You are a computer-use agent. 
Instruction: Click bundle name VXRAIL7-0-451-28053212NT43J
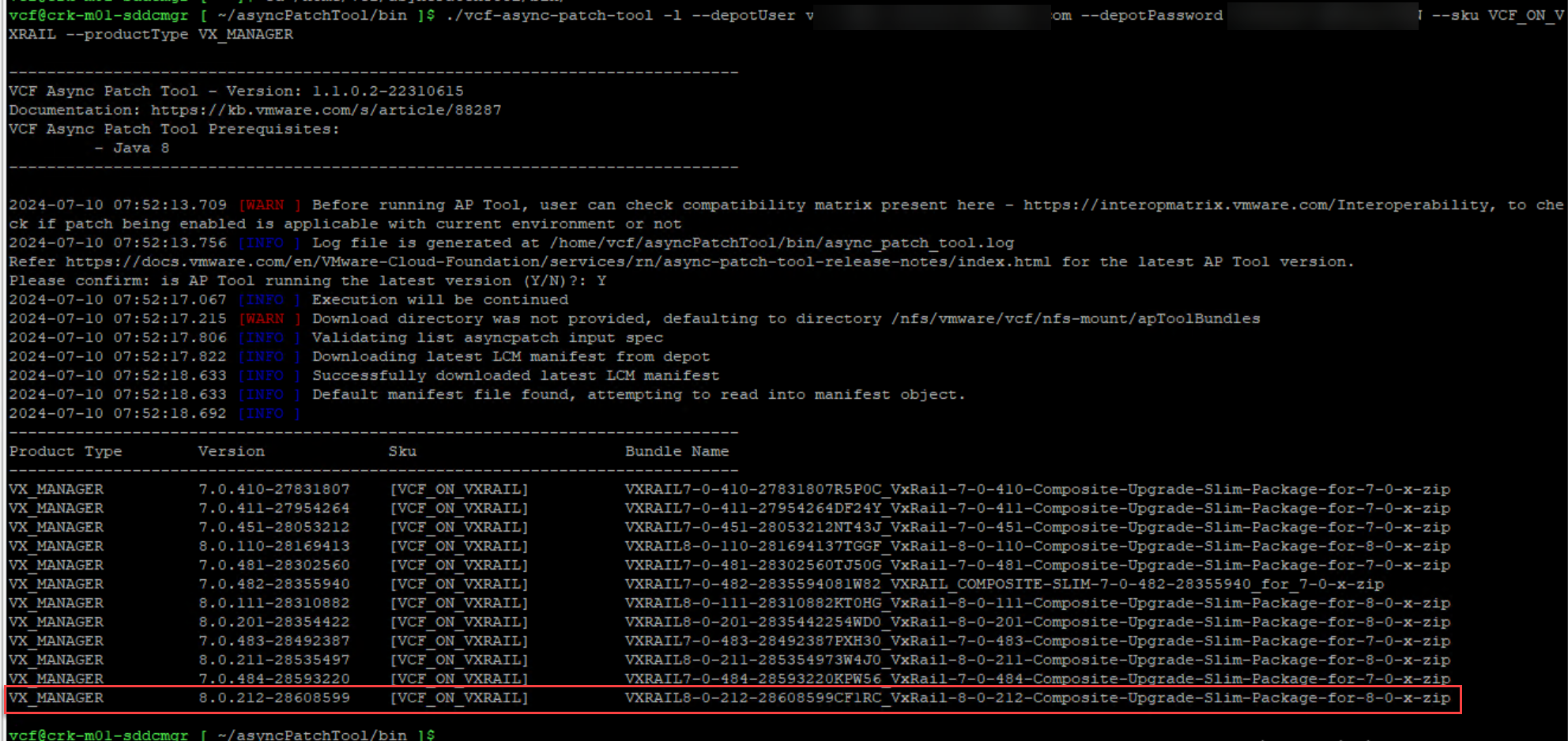(1038, 527)
